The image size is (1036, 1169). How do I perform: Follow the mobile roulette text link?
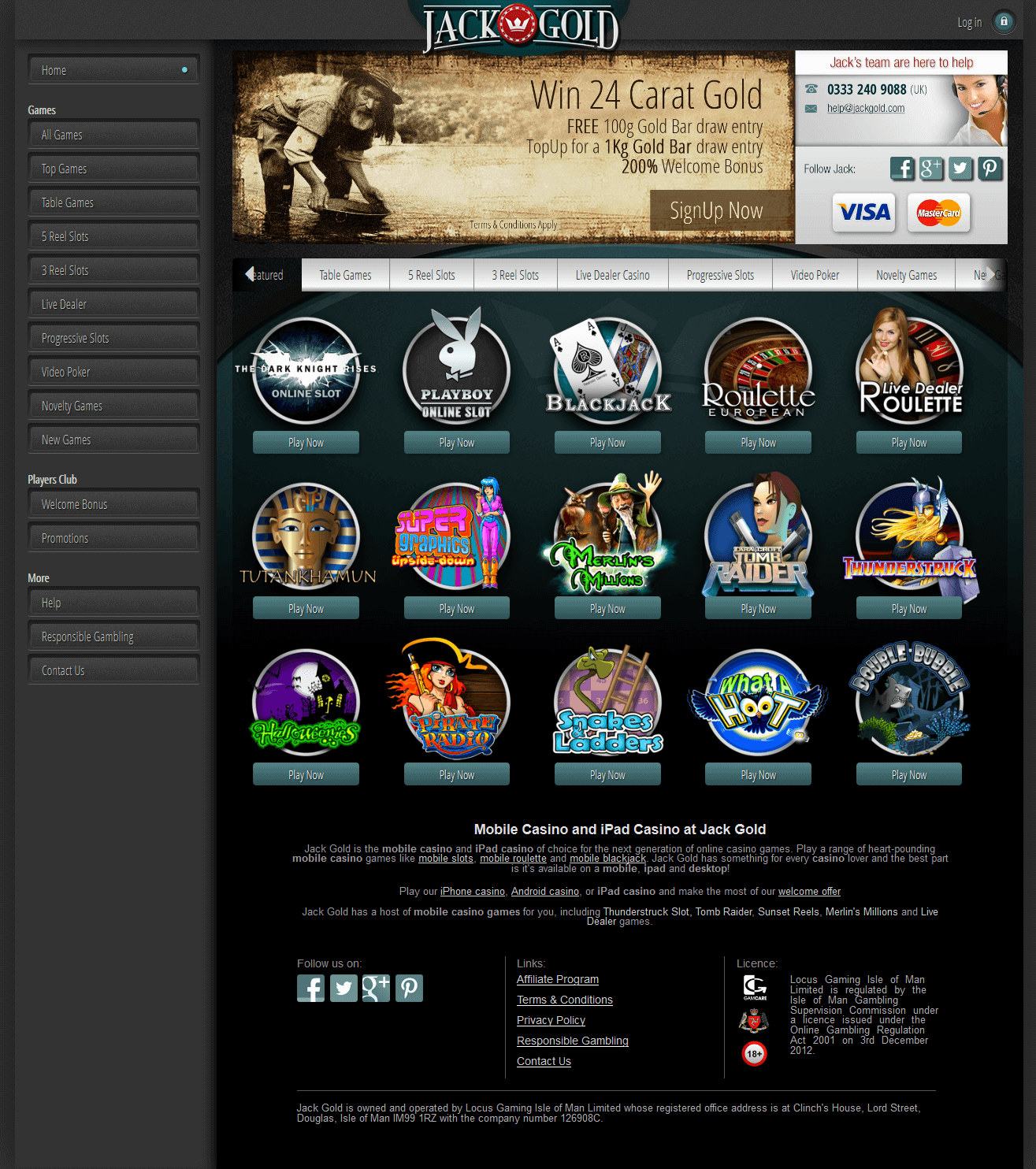tap(513, 859)
